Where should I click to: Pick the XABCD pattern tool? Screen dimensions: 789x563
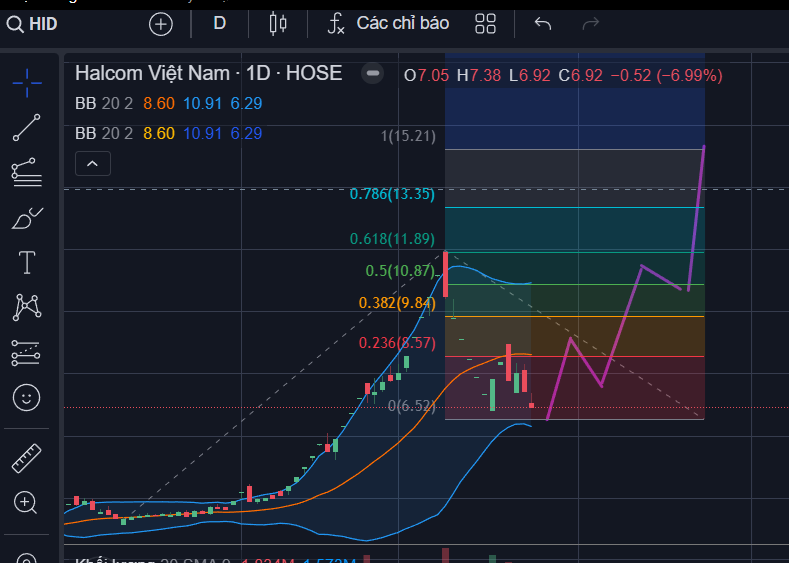pyautogui.click(x=27, y=308)
